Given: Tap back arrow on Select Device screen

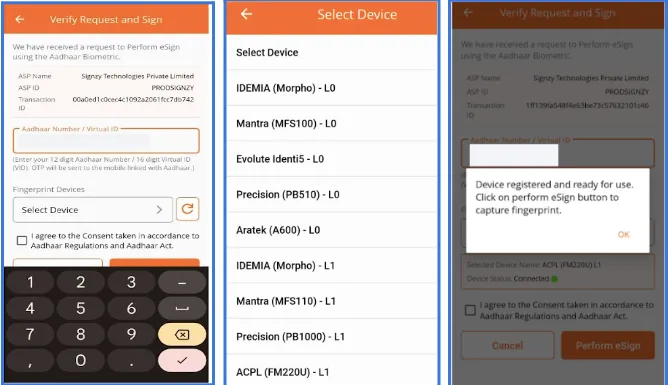Looking at the screenshot, I should point(246,14).
